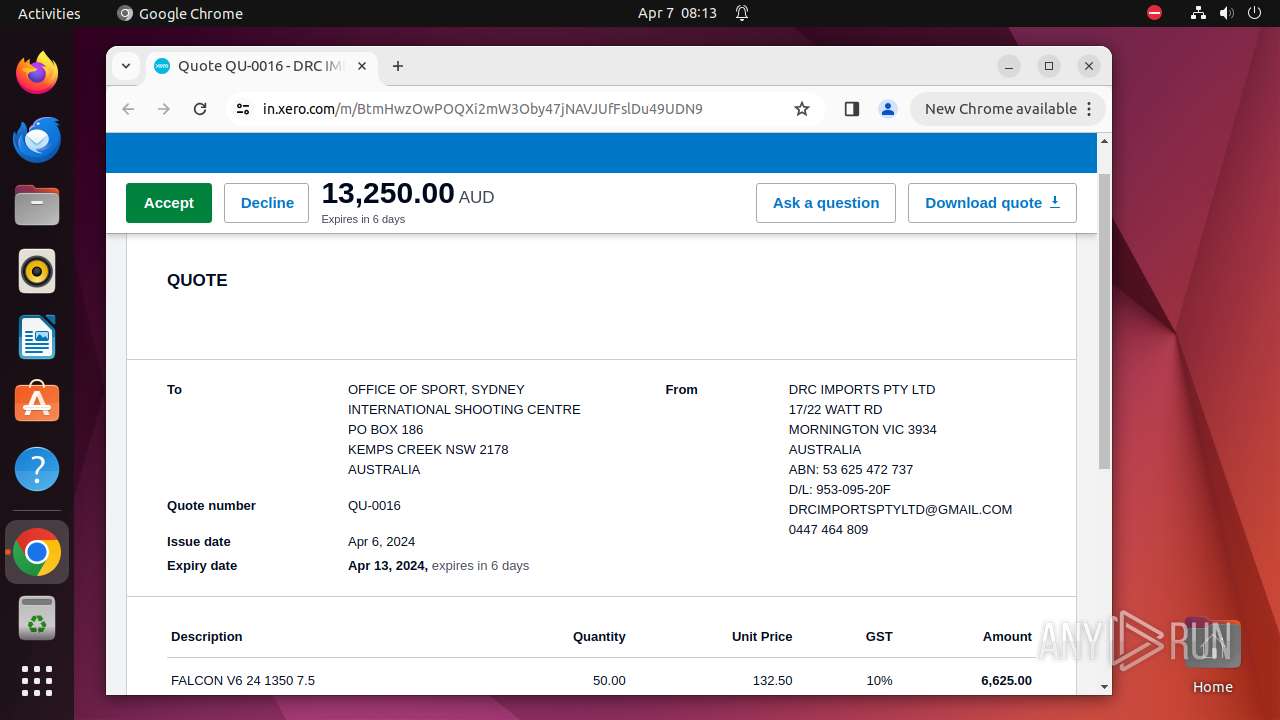This screenshot has height=720, width=1280.
Task: Open the tab search dropdown arrow
Action: 126,66
